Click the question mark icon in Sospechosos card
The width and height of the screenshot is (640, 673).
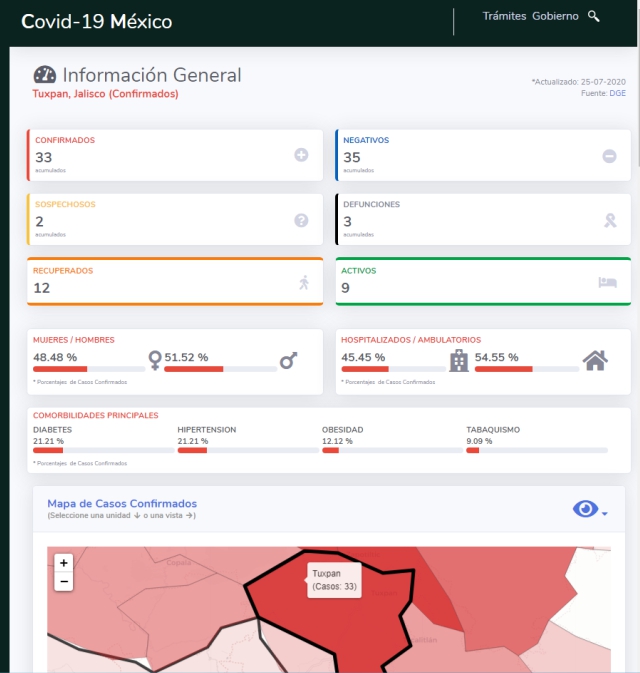tap(301, 220)
